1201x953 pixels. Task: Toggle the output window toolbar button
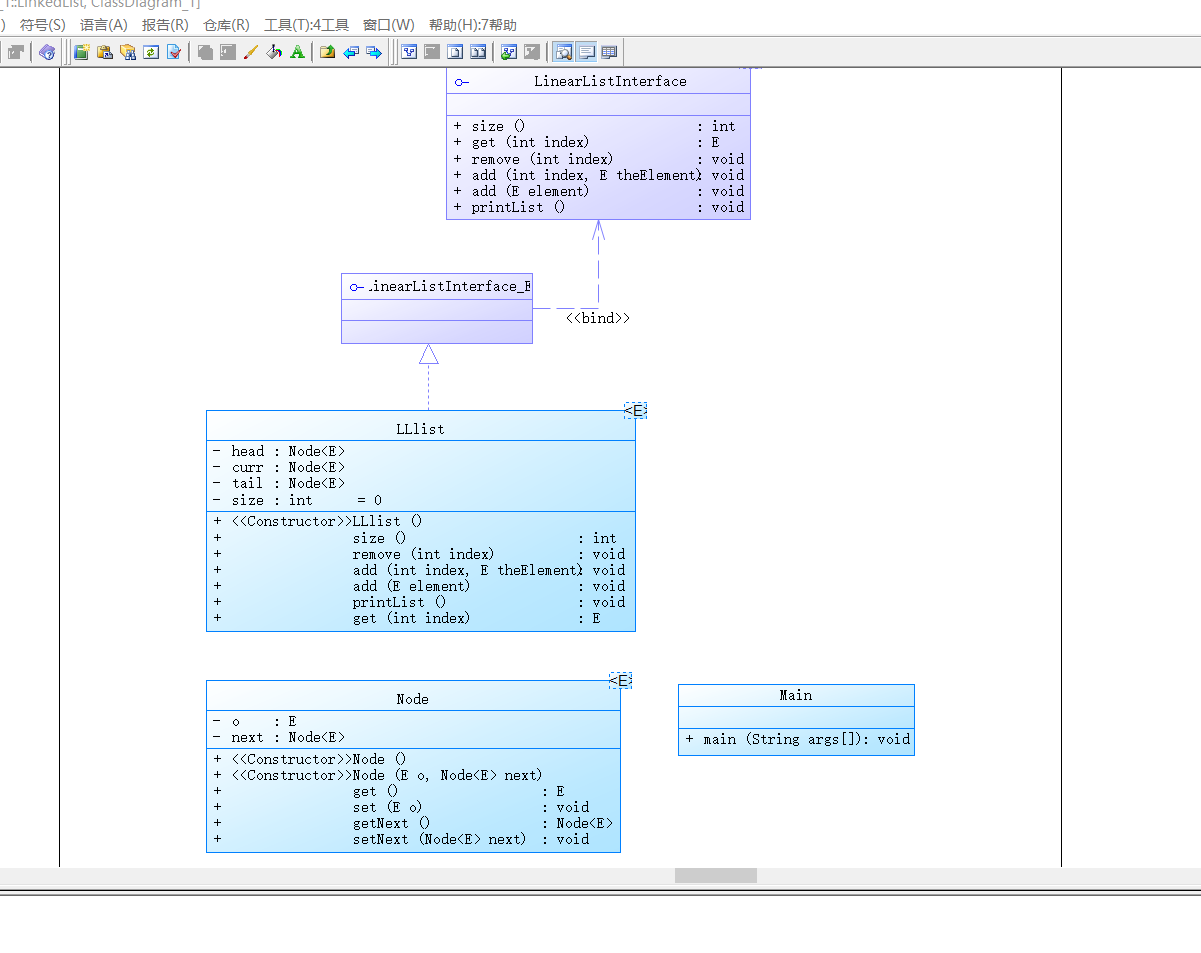tap(586, 52)
